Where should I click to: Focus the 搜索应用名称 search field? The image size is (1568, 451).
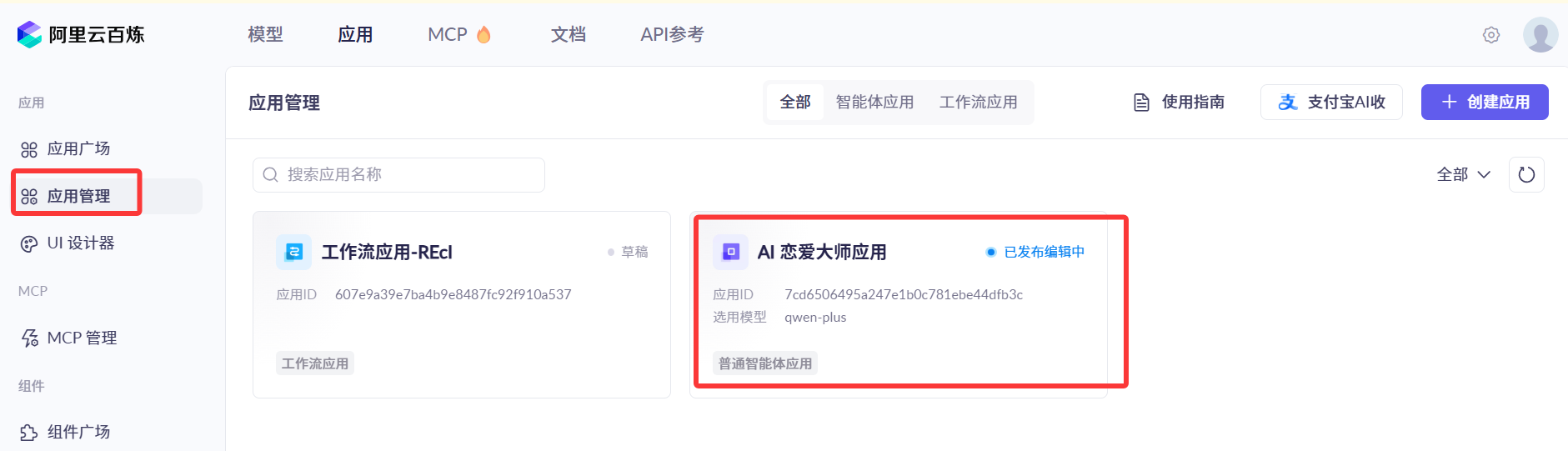point(398,174)
